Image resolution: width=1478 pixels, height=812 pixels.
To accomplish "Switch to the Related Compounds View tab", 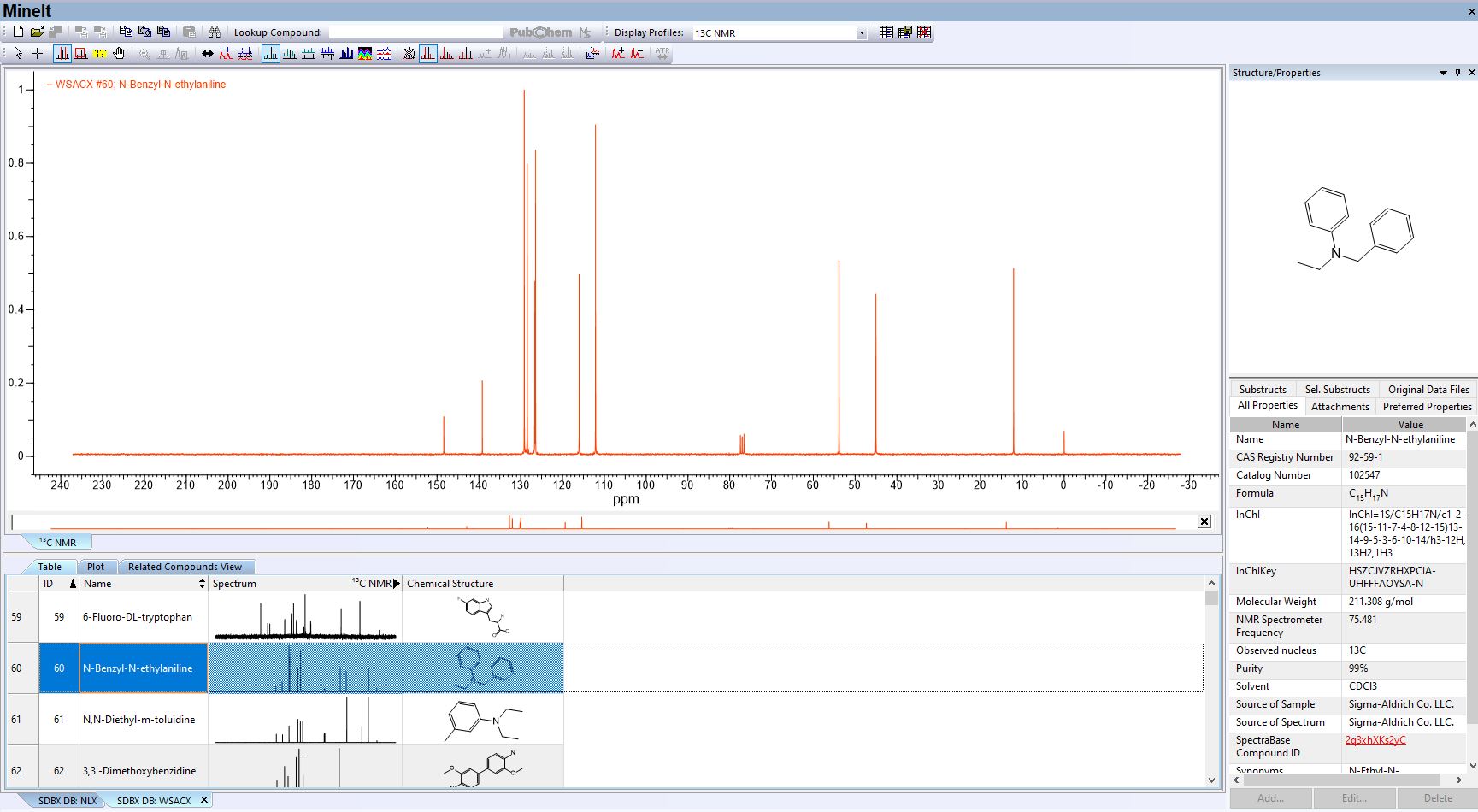I will click(185, 567).
